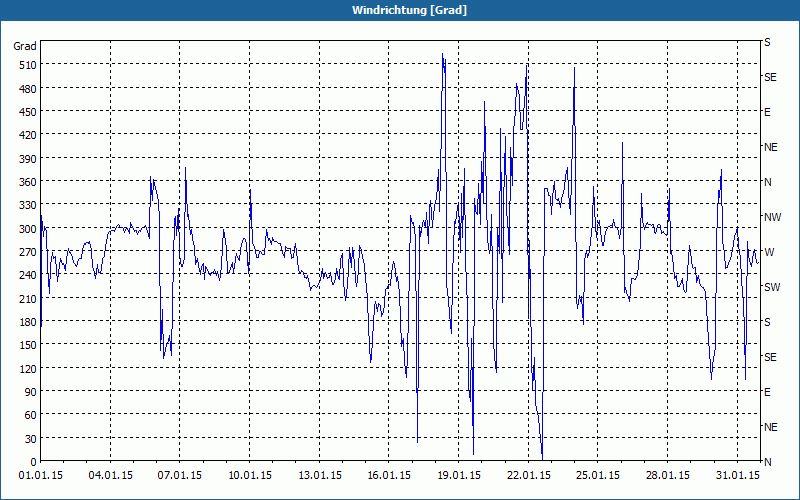Viewport: 800px width, 500px height.
Task: Click the topmost S compass label
Action: tap(767, 42)
